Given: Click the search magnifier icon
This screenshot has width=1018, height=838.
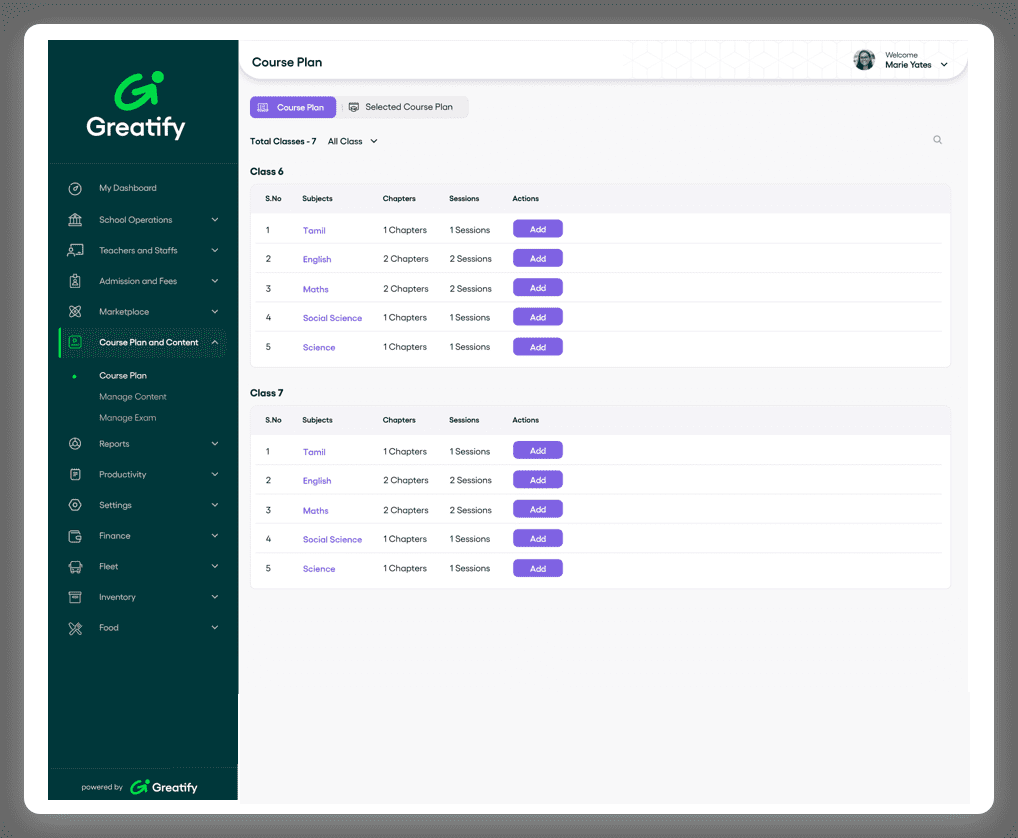Looking at the screenshot, I should [937, 140].
